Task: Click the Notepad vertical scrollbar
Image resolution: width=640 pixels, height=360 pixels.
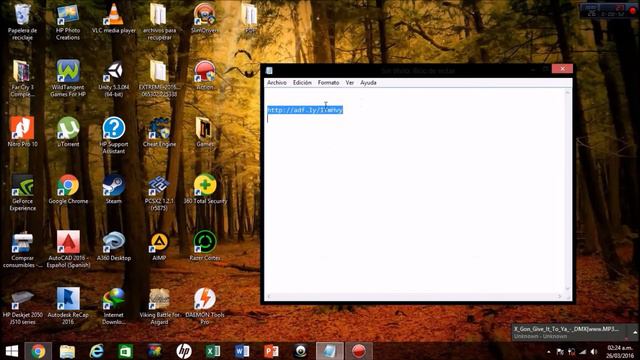Action: 567,191
